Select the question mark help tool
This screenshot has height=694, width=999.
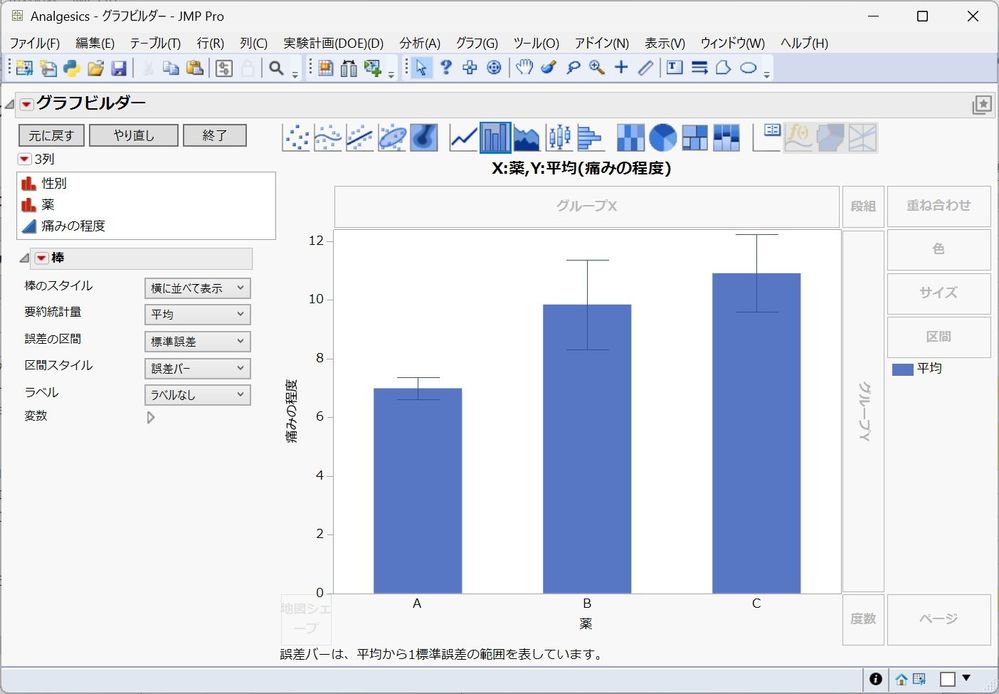[446, 68]
